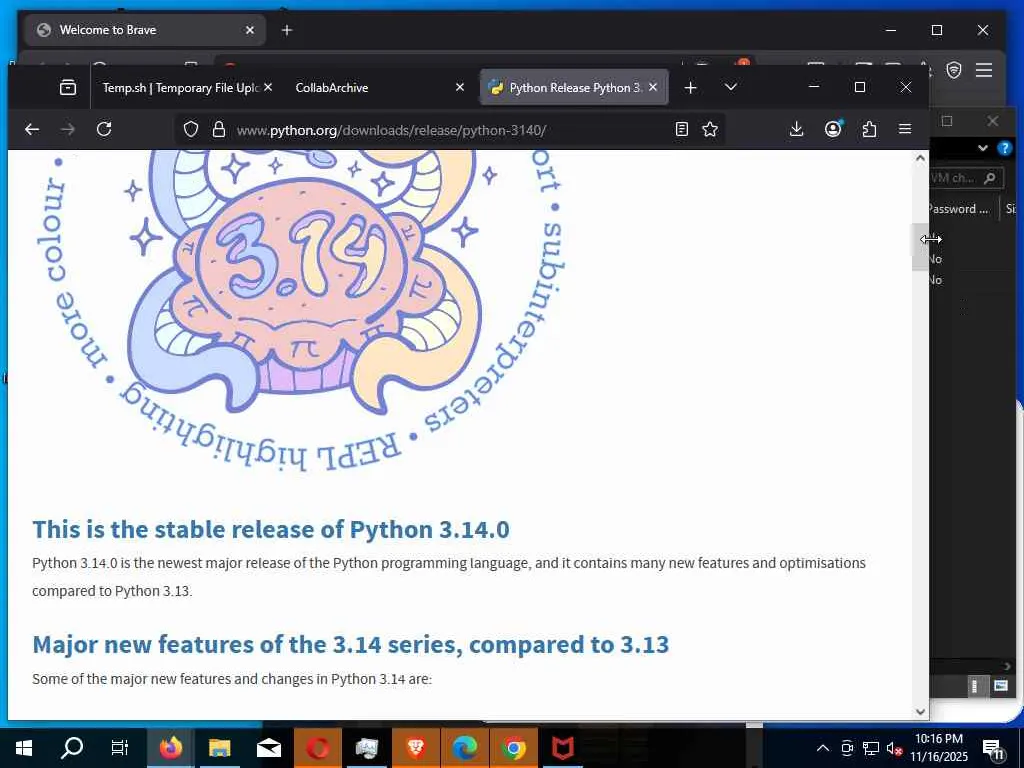Open the Firefox downloads panel
Screen dimensions: 1024x768
796,129
